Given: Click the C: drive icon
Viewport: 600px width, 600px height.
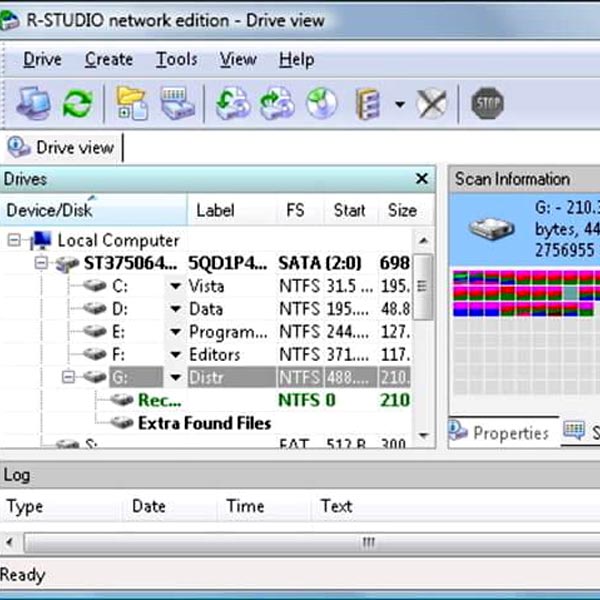Looking at the screenshot, I should [95, 286].
